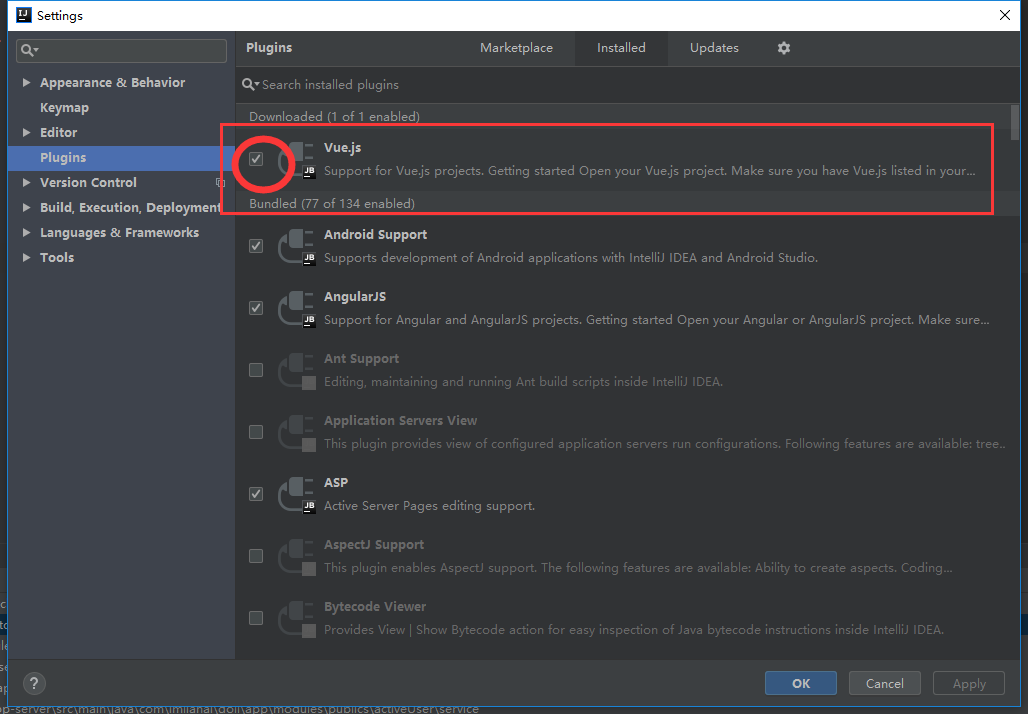The width and height of the screenshot is (1028, 714).
Task: Click the magnifier icon in settings search box
Action: 29,50
